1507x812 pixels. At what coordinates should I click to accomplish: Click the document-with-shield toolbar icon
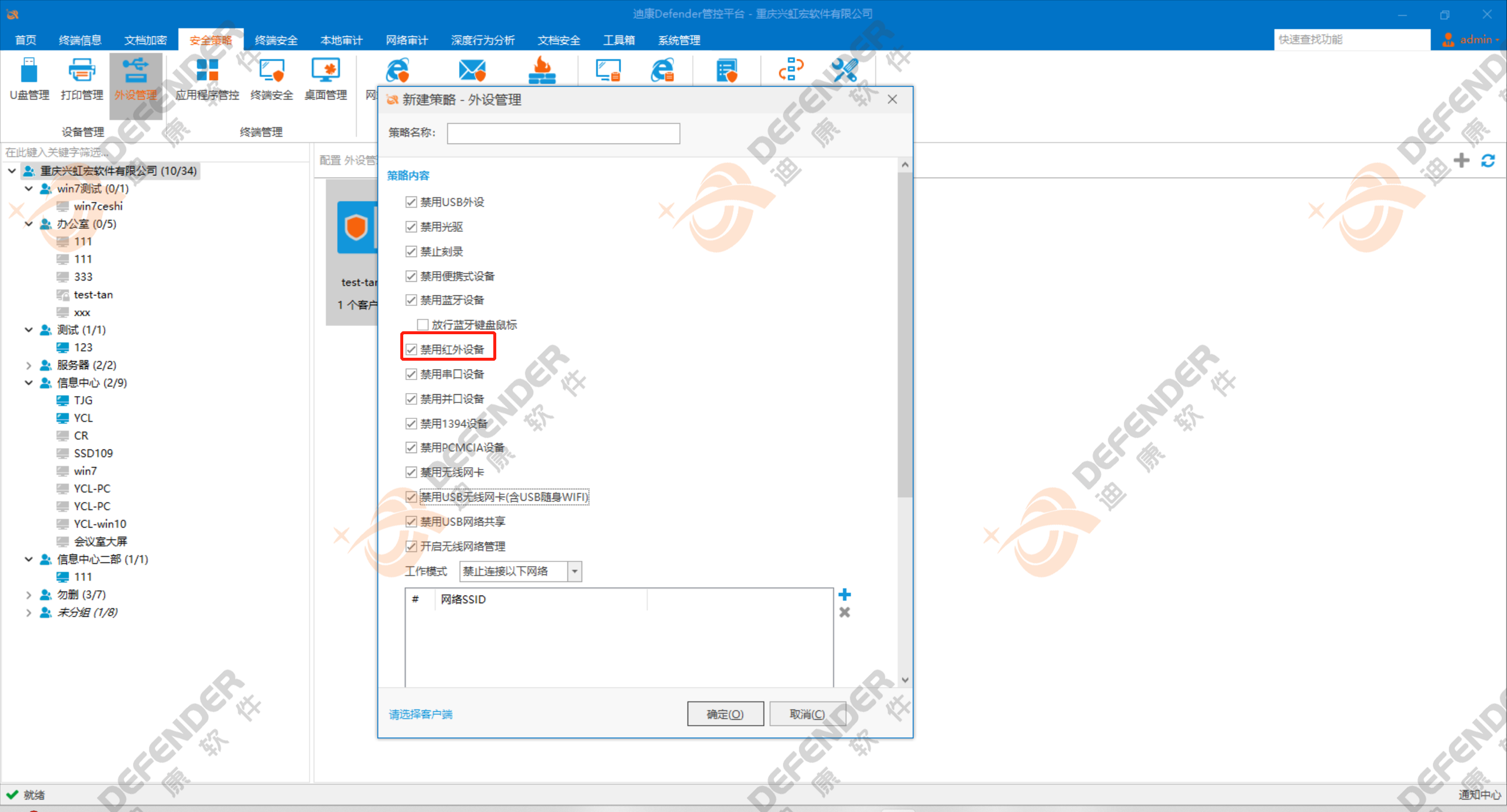(727, 71)
